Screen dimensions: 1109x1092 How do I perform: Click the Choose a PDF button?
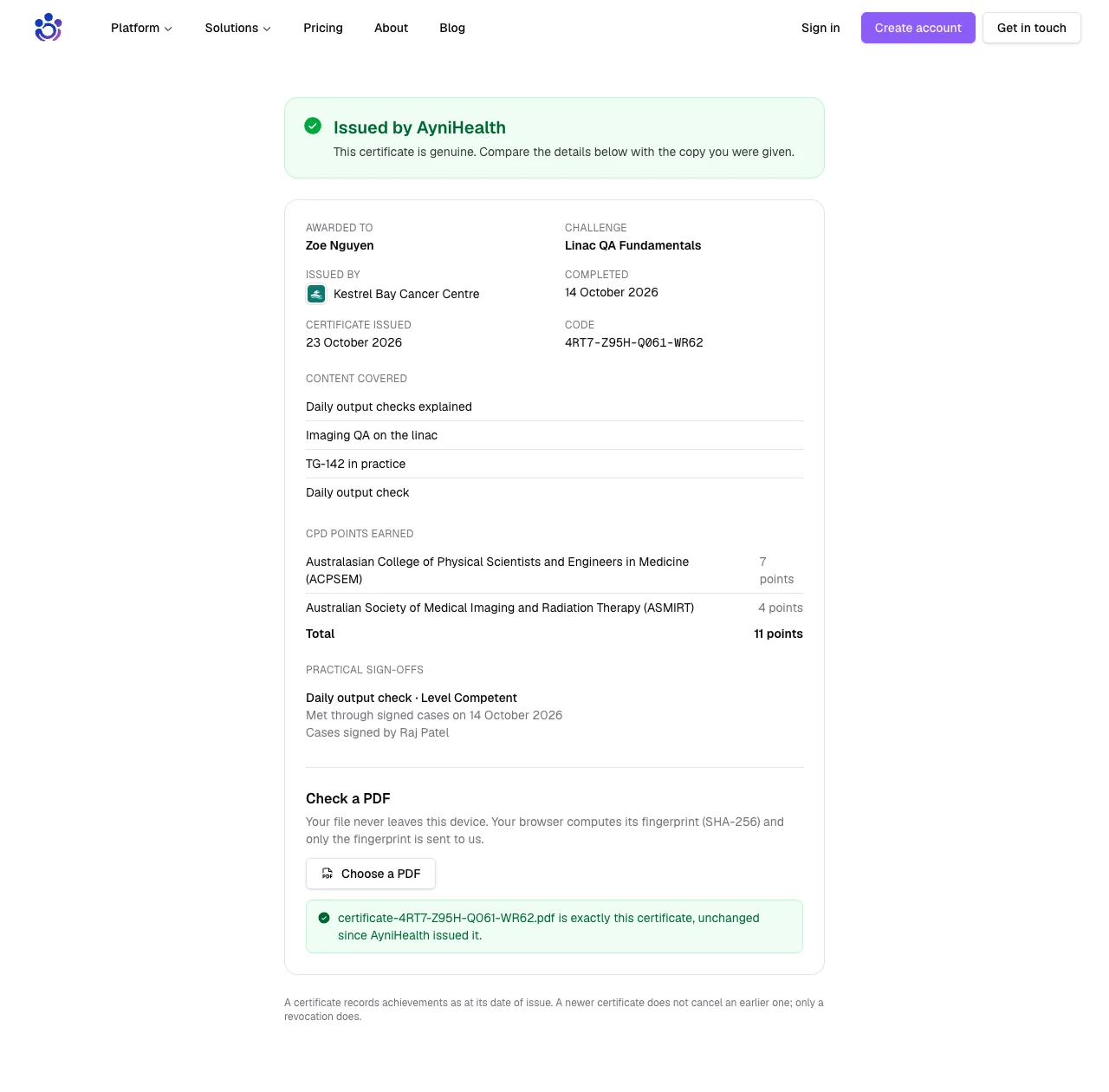371,874
